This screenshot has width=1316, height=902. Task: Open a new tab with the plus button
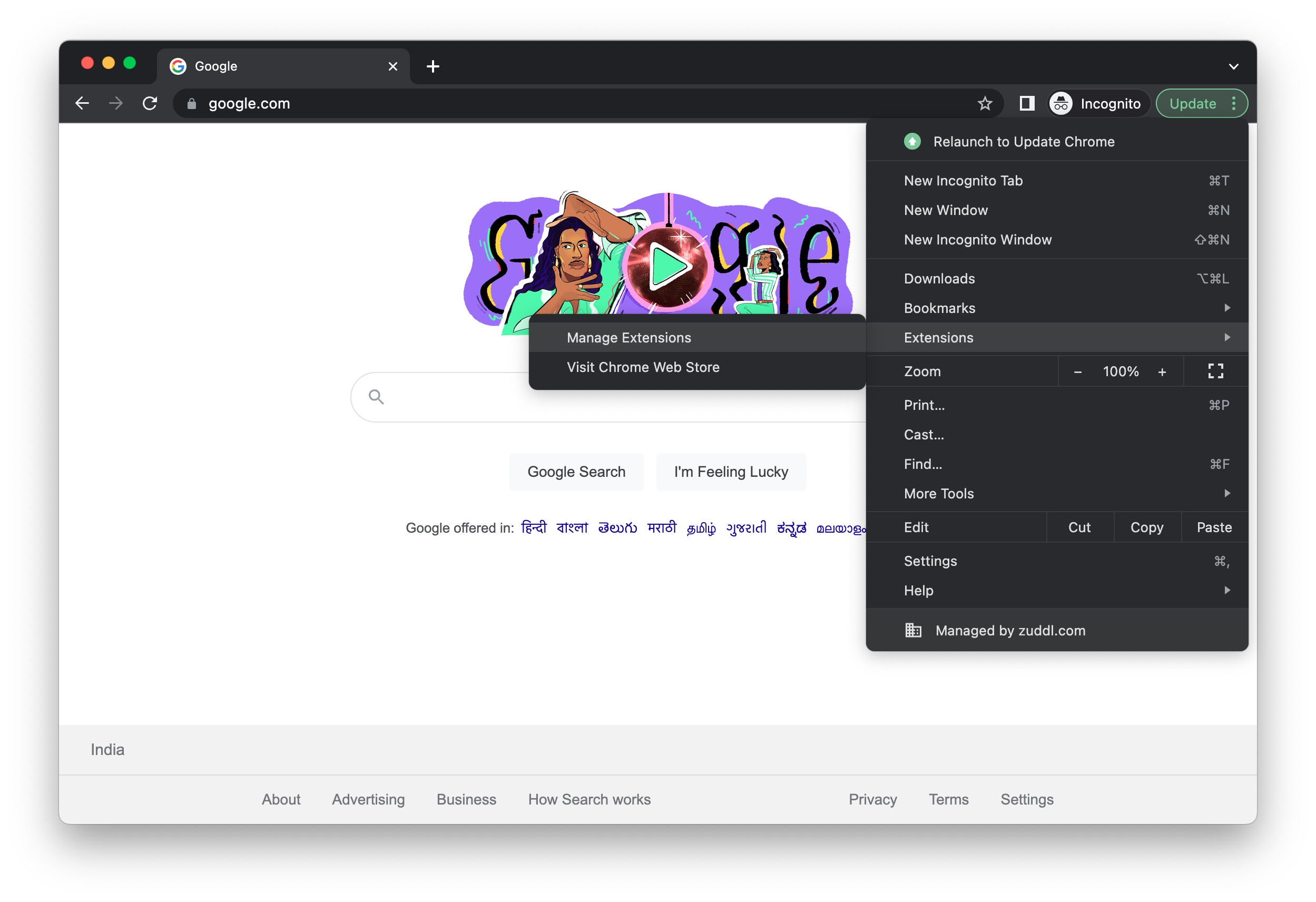point(433,66)
